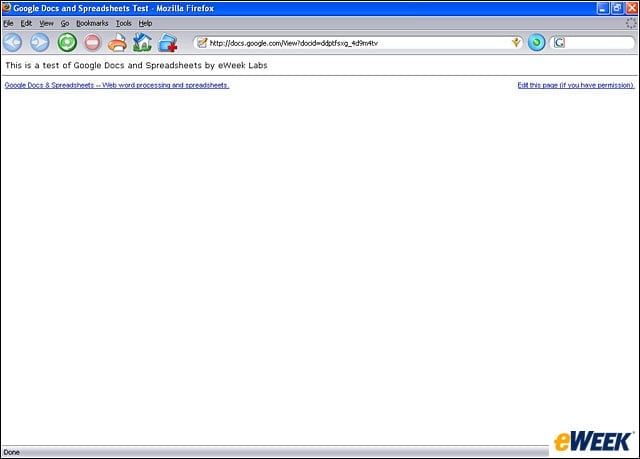Open the address bar history dropdown arrow
Image resolution: width=640 pixels, height=459 pixels.
tap(516, 42)
